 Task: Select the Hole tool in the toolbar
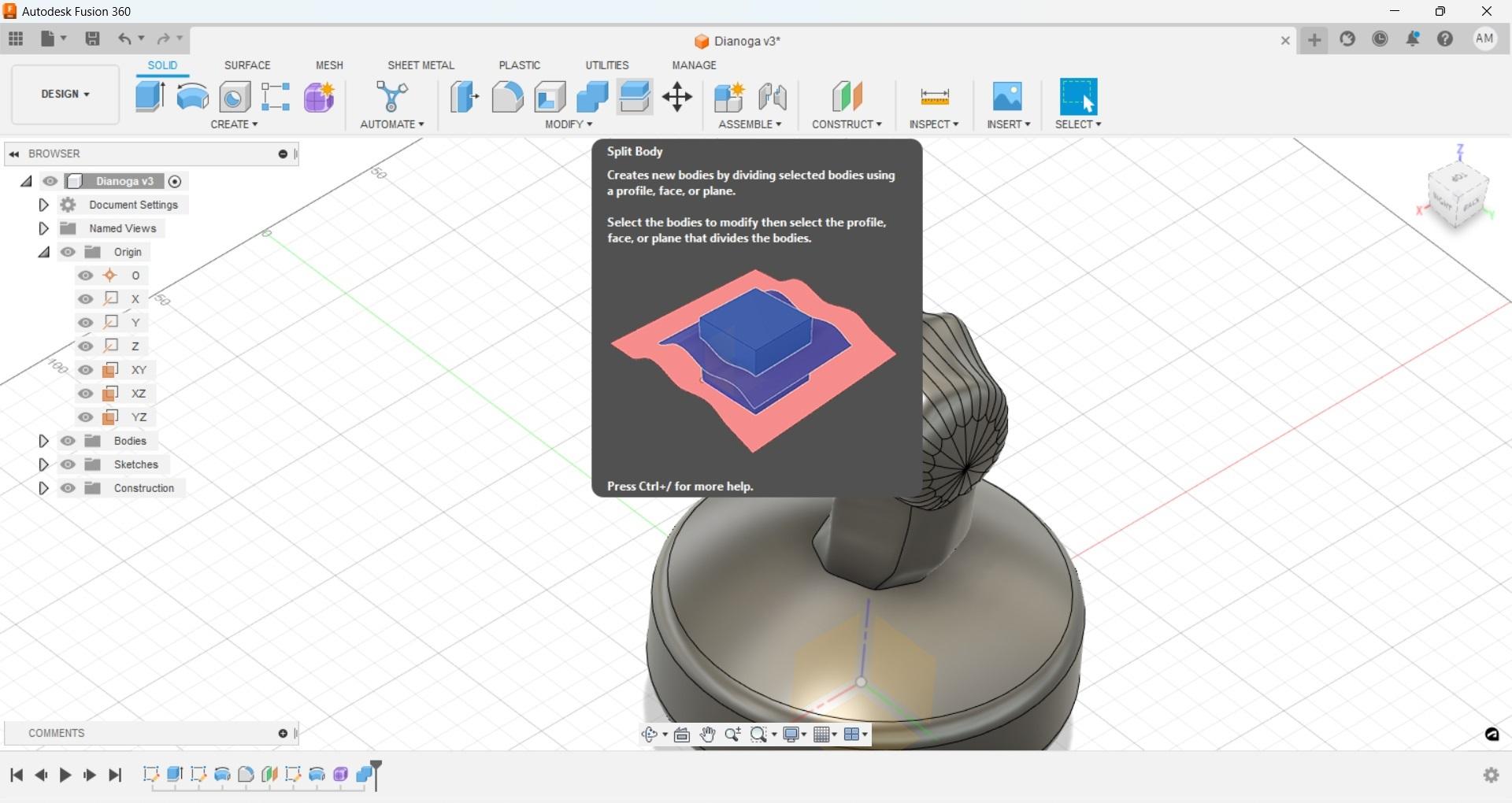click(x=235, y=97)
